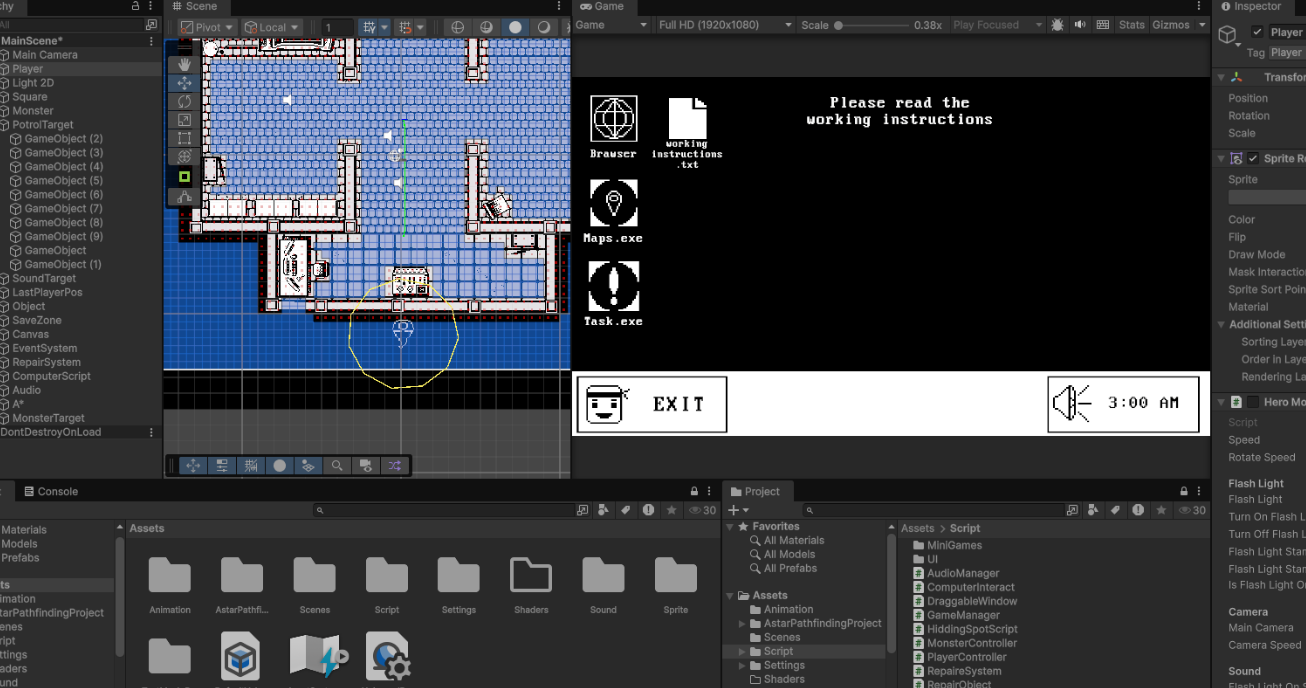Click the snap value field showing 1
This screenshot has width=1306, height=688.
tap(337, 27)
